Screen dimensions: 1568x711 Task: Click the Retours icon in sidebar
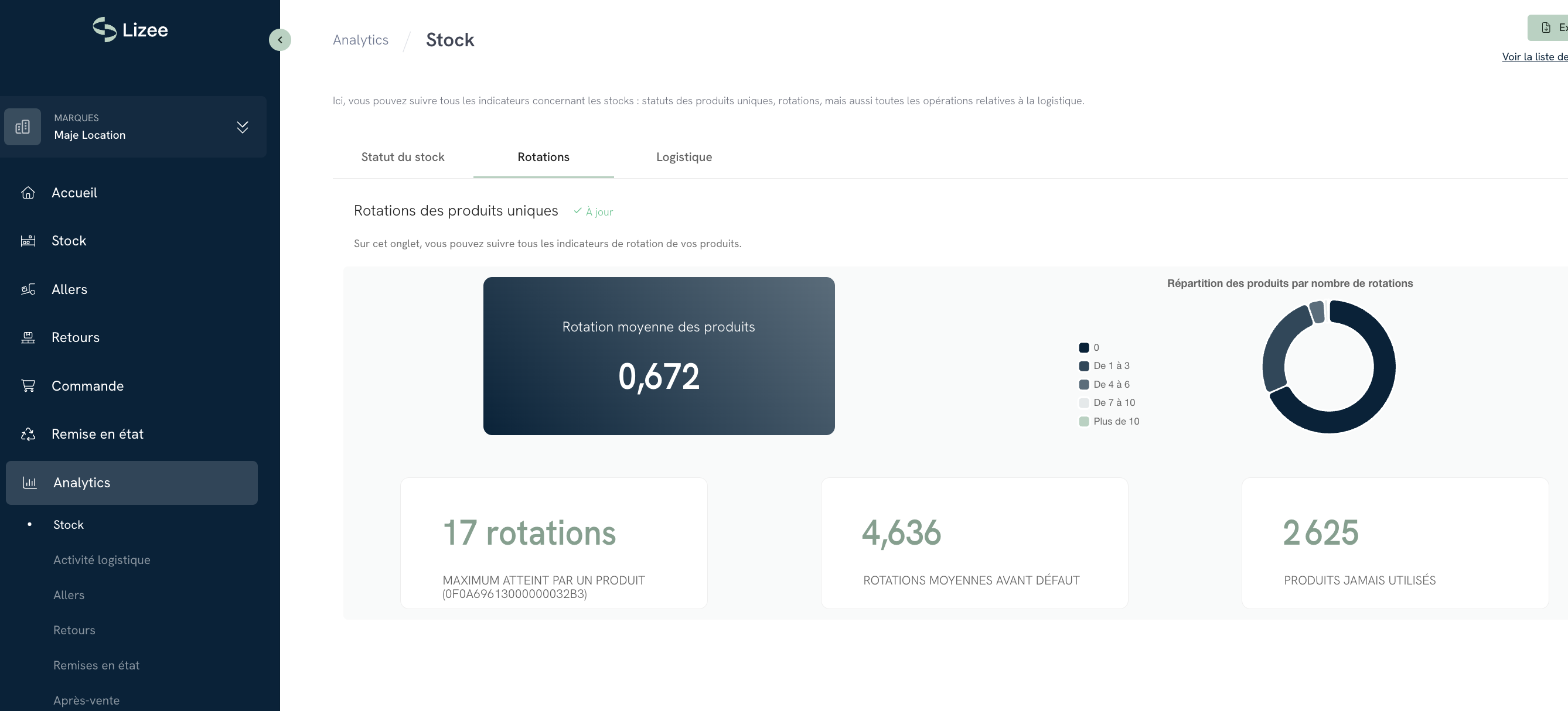pos(28,337)
